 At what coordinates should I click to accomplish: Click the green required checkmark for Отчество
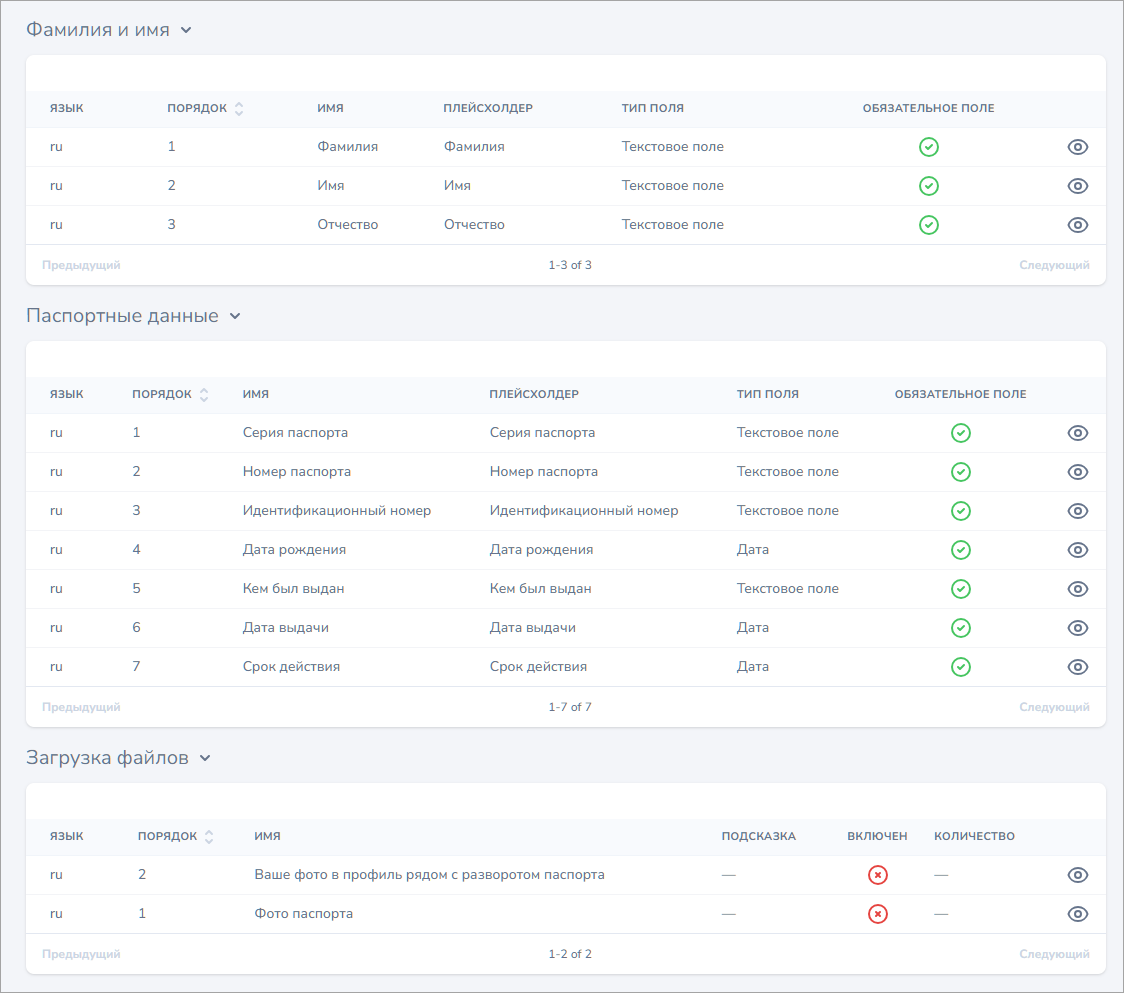click(x=929, y=225)
